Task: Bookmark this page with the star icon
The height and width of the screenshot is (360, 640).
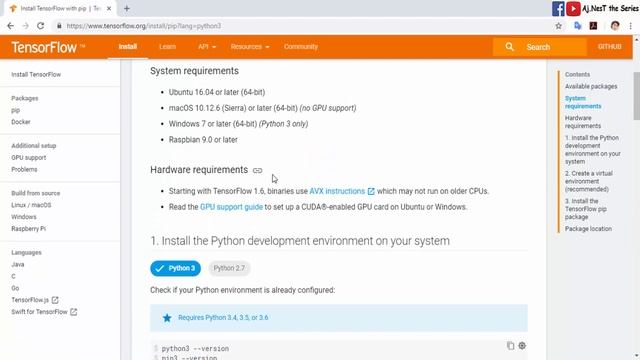Action: click(558, 26)
